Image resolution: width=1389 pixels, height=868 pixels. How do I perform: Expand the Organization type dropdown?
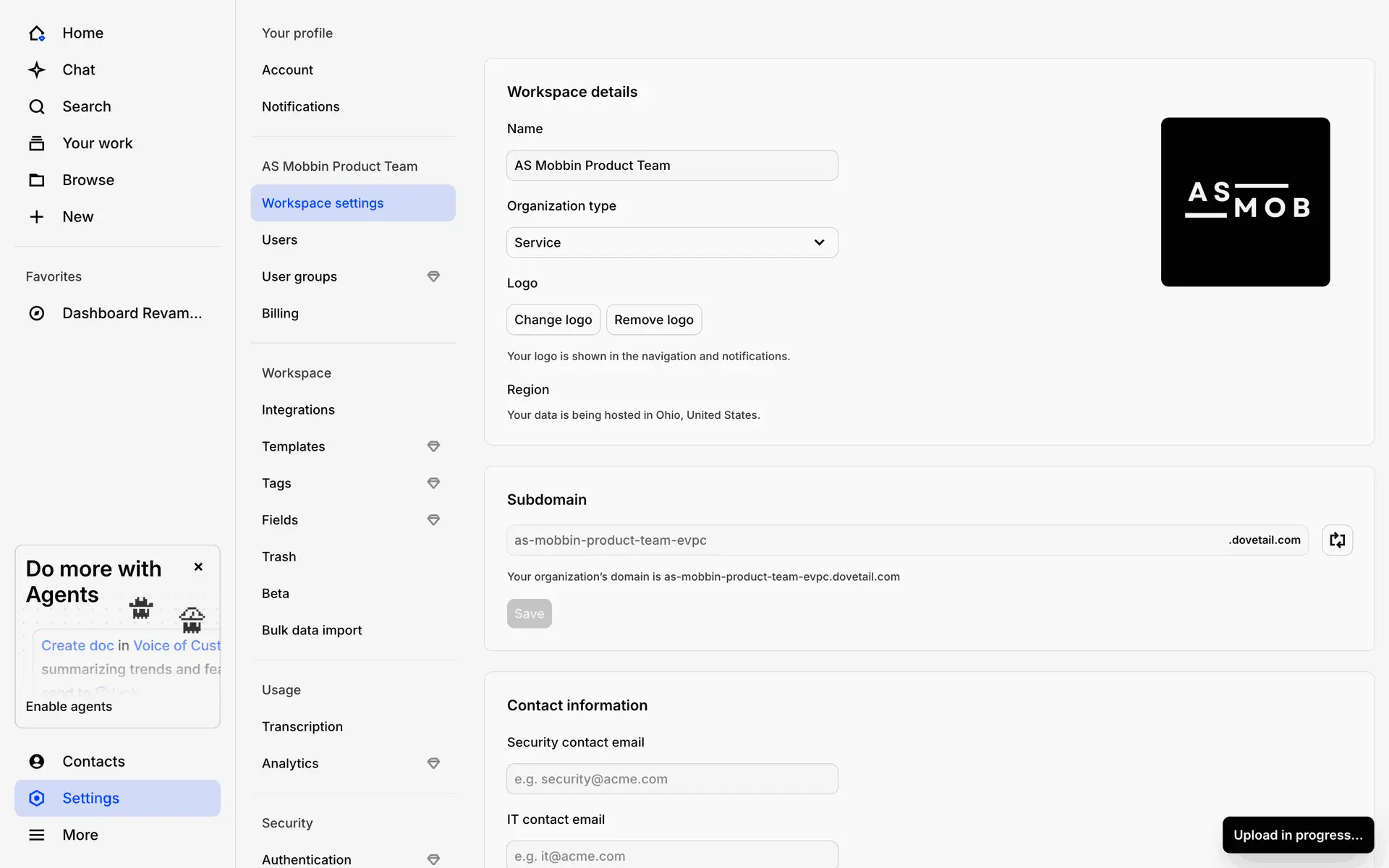[x=672, y=242]
